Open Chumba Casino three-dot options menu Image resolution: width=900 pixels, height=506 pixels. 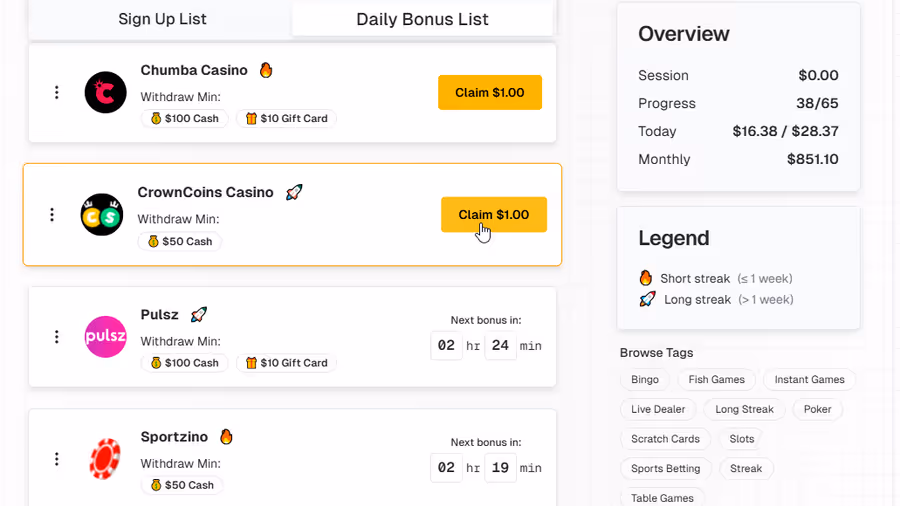[57, 92]
